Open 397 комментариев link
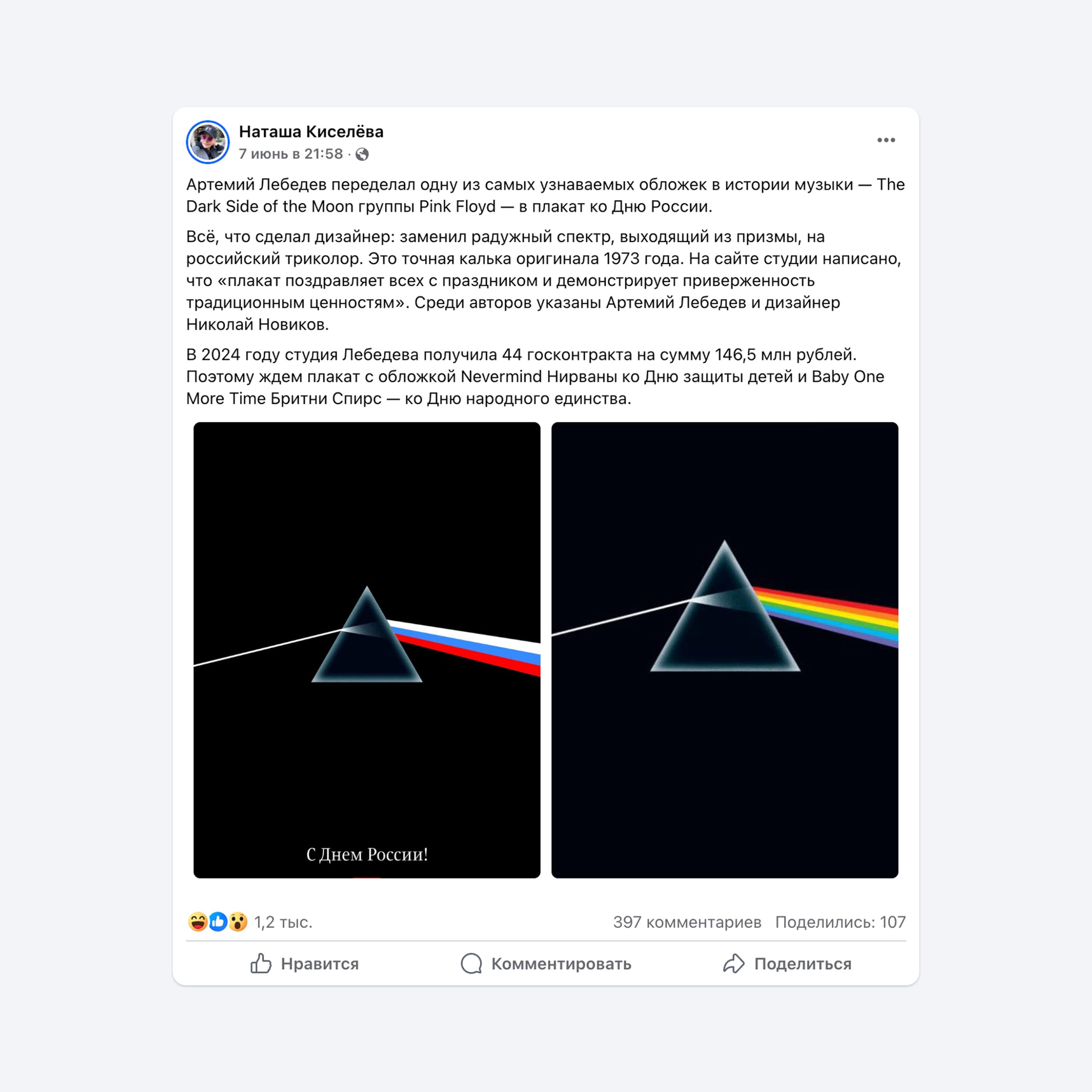This screenshot has width=1092, height=1092. (687, 922)
